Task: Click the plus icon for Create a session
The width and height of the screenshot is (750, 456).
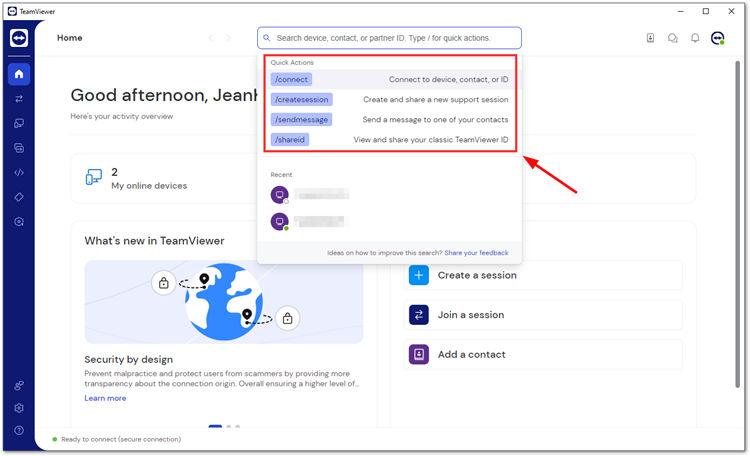Action: click(x=419, y=275)
